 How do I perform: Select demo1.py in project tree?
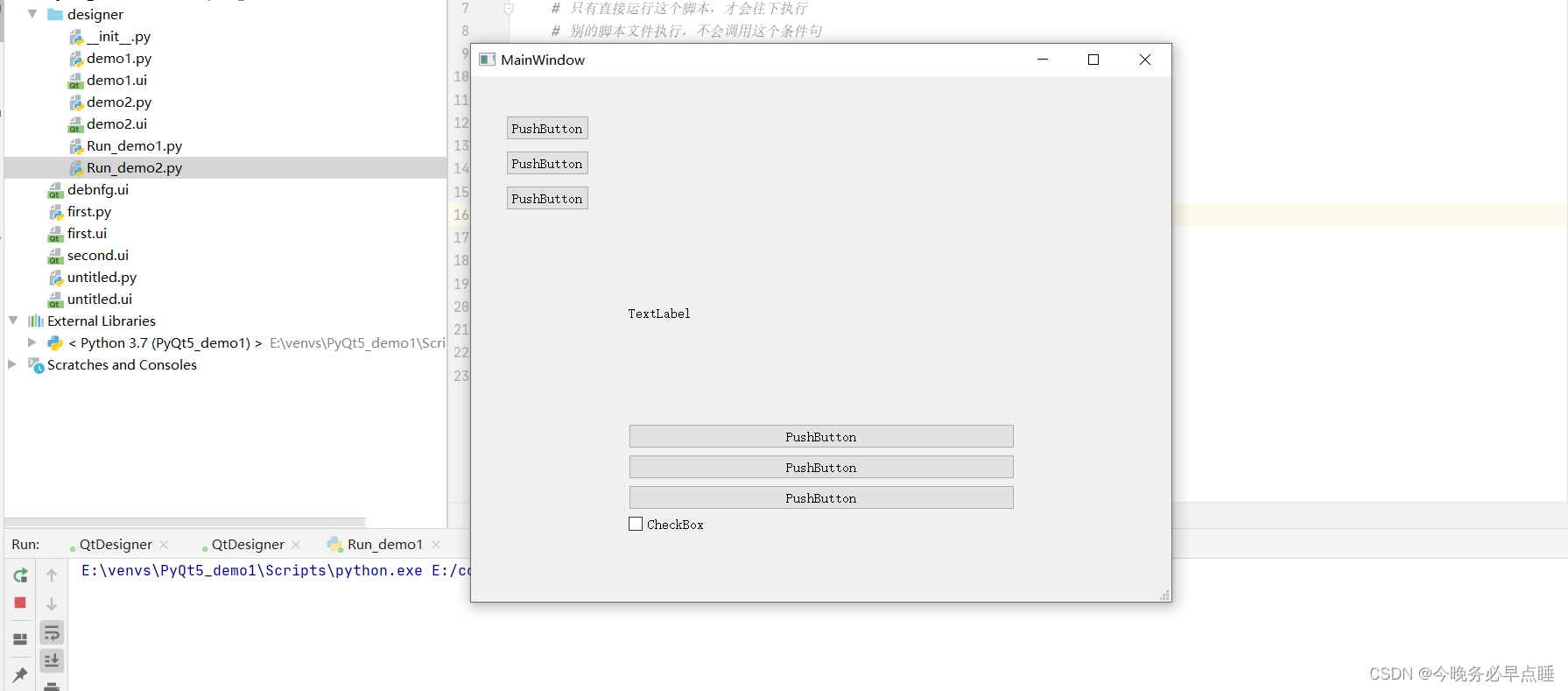119,59
